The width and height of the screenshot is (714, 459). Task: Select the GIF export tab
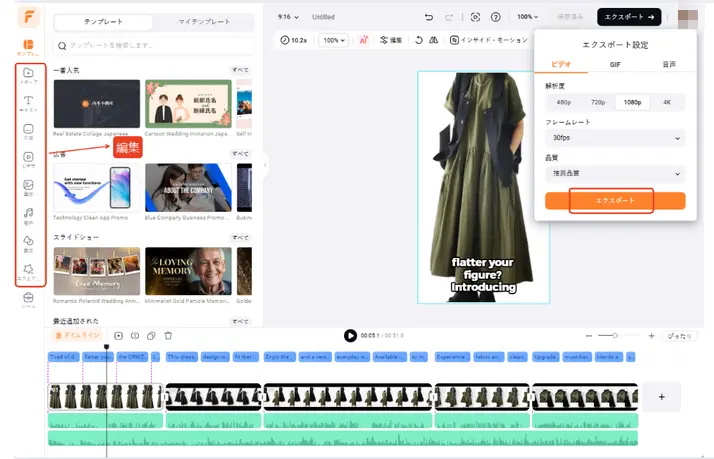coord(615,64)
